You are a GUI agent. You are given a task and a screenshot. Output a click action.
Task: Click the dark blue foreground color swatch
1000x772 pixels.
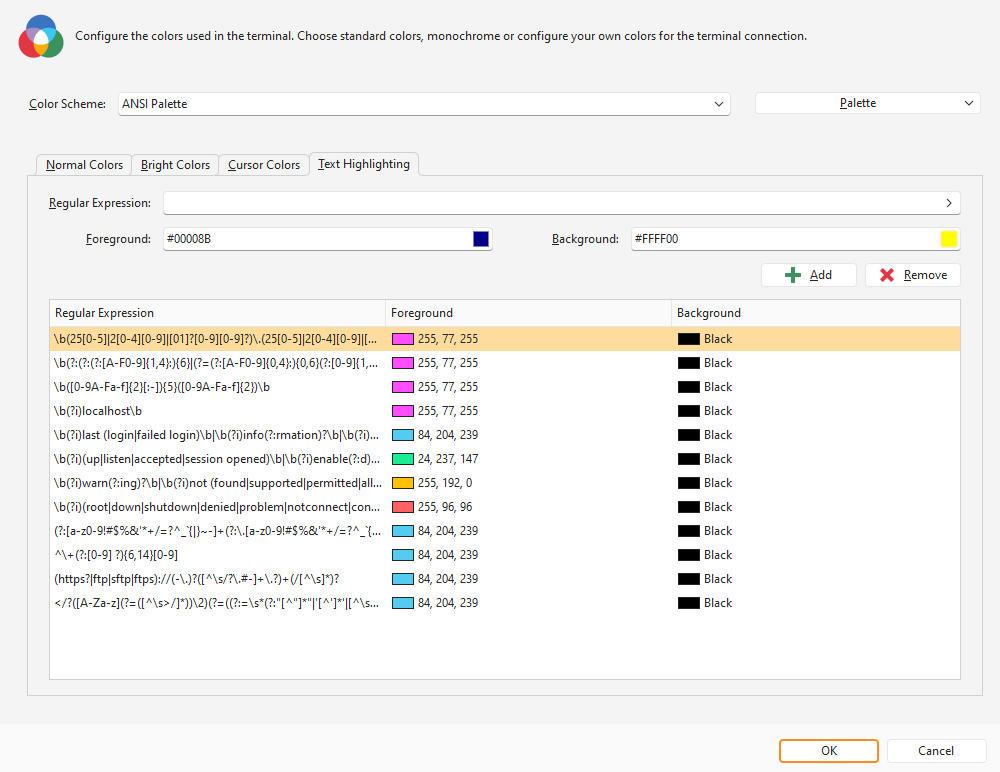click(x=481, y=239)
